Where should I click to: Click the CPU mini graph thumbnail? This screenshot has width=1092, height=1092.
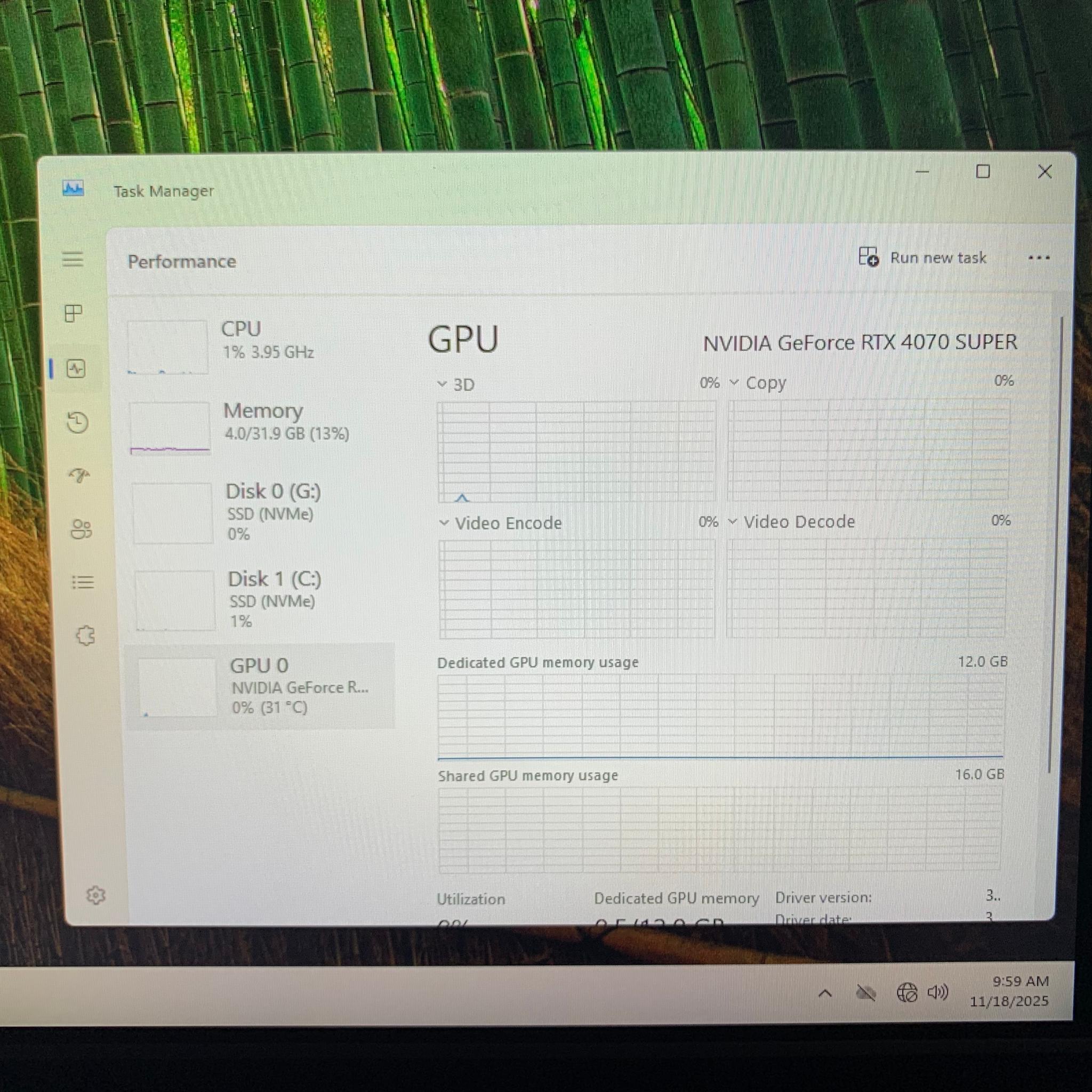[x=167, y=347]
